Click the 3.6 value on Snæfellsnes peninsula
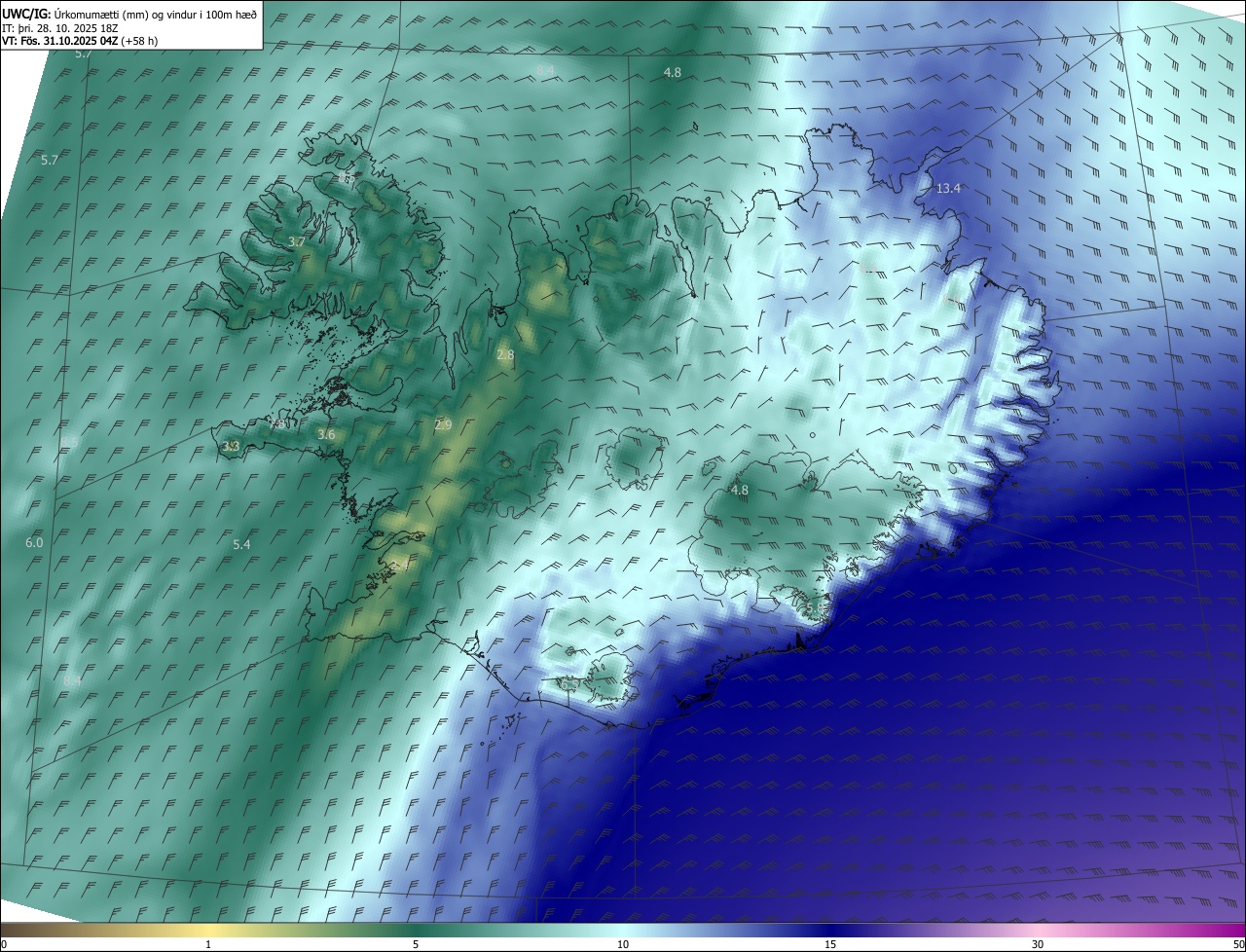This screenshot has width=1246, height=952. click(x=326, y=434)
